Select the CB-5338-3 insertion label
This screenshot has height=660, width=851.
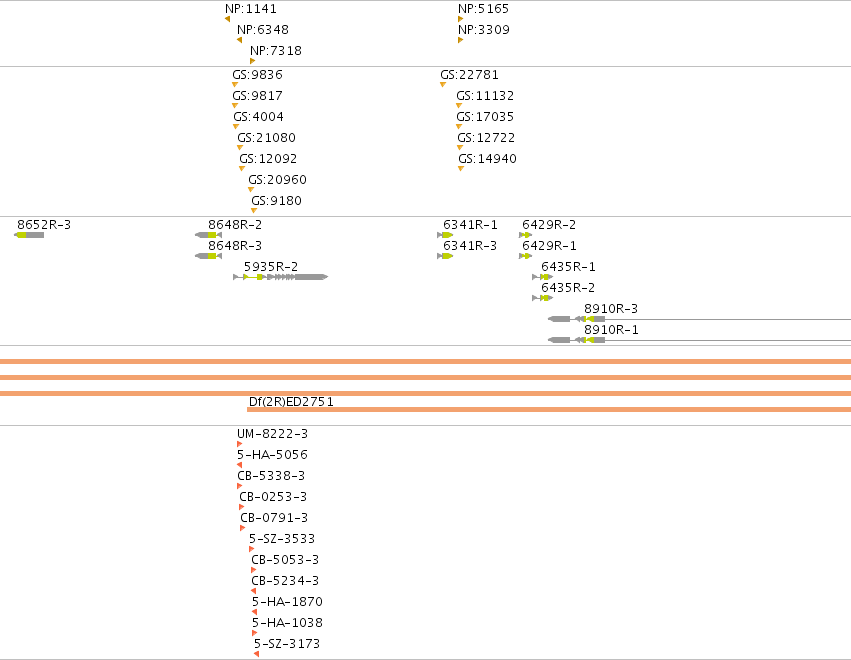tap(271, 476)
